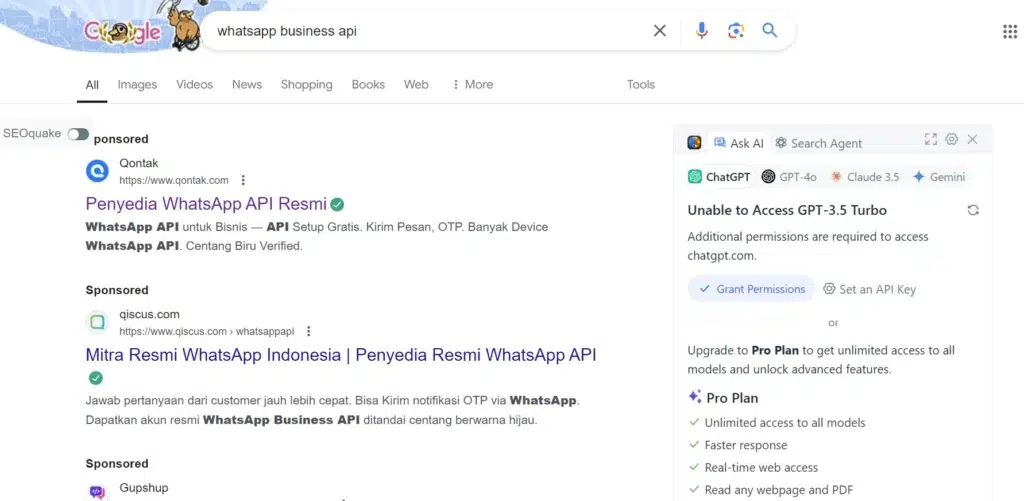1024x501 pixels.
Task: Click the sidebar extension logo icon
Action: coord(694,142)
